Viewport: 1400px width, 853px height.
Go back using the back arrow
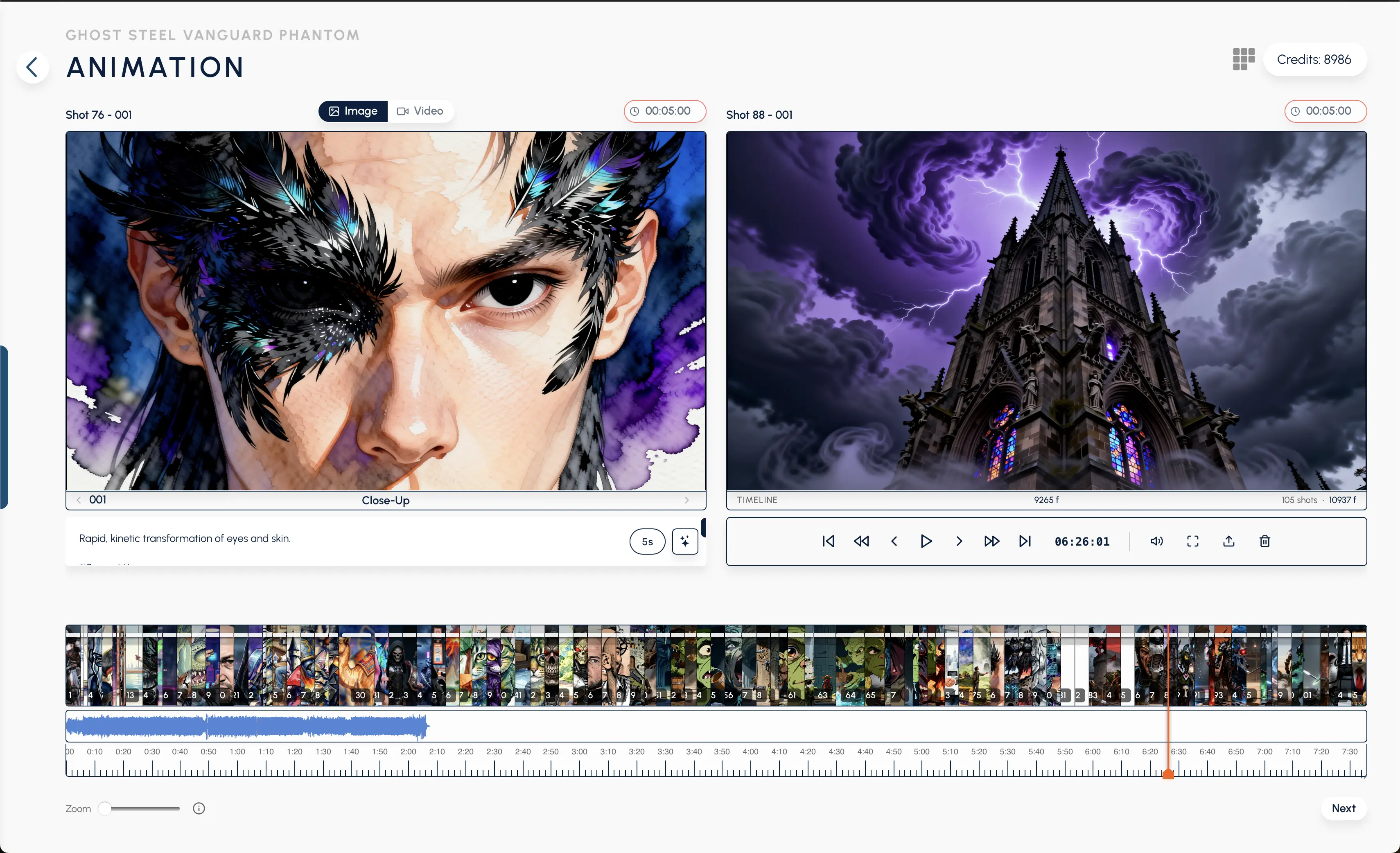pyautogui.click(x=32, y=67)
